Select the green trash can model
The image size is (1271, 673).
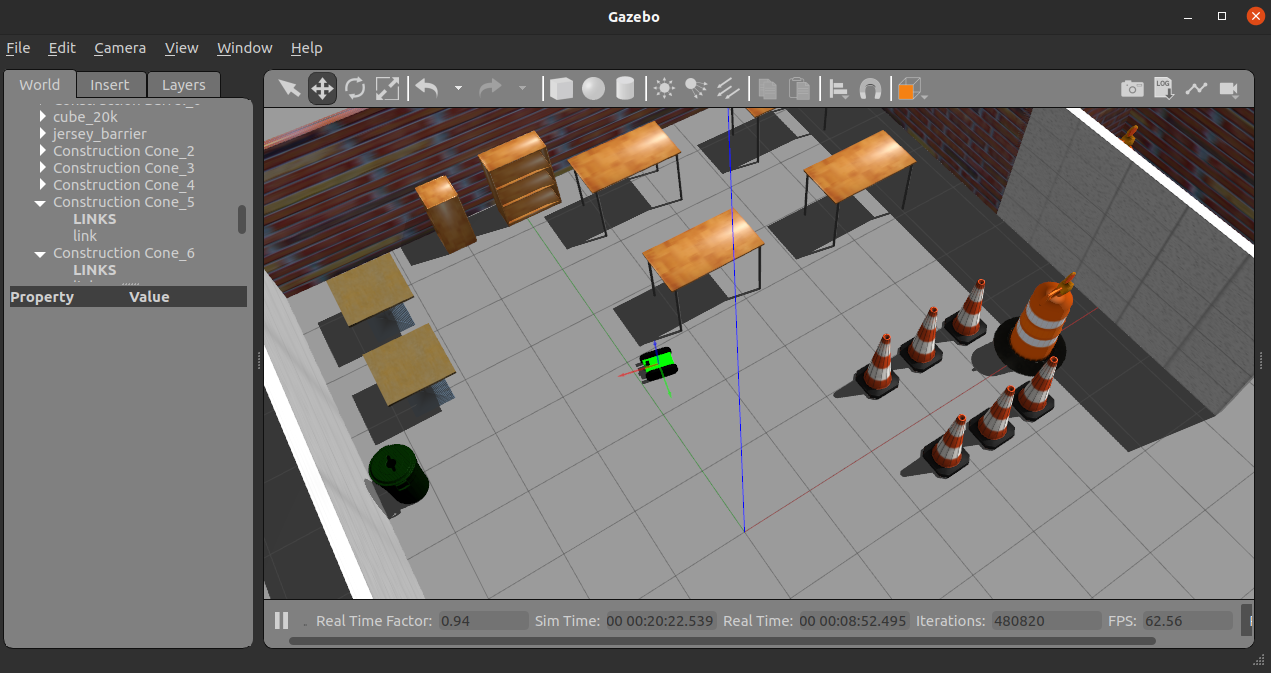coord(398,474)
